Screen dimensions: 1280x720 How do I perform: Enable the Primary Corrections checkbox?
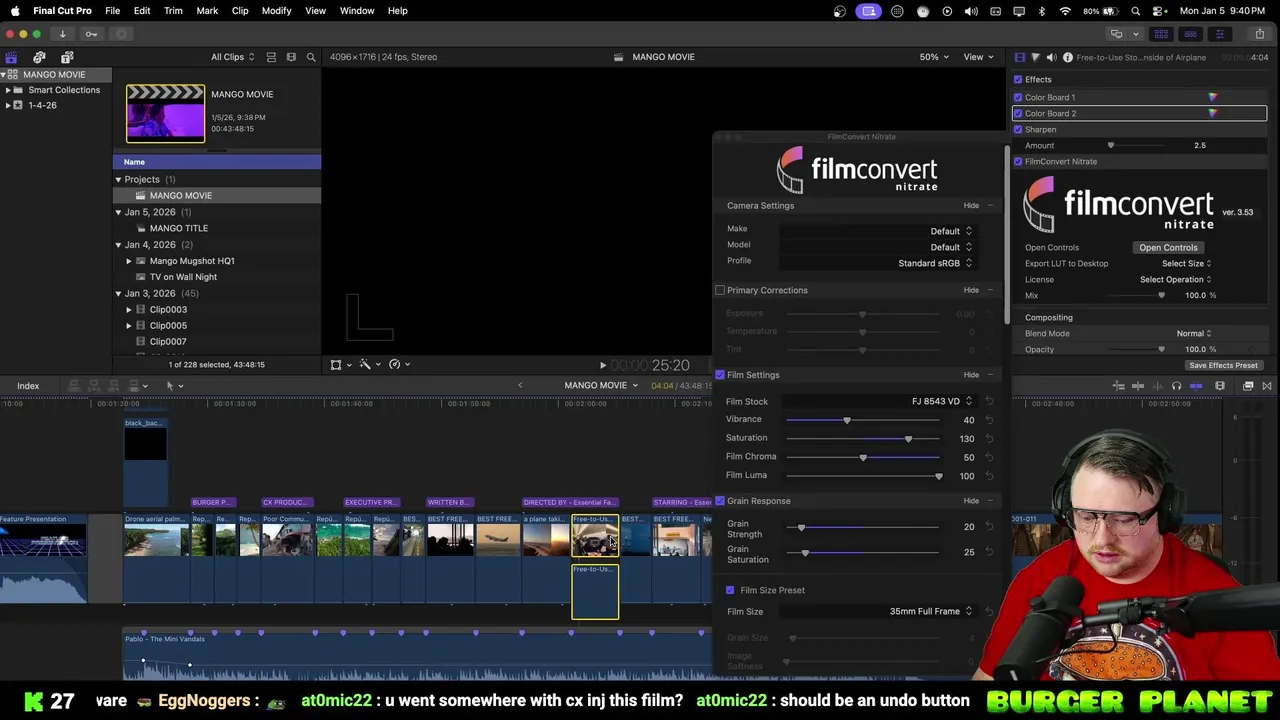tap(720, 290)
